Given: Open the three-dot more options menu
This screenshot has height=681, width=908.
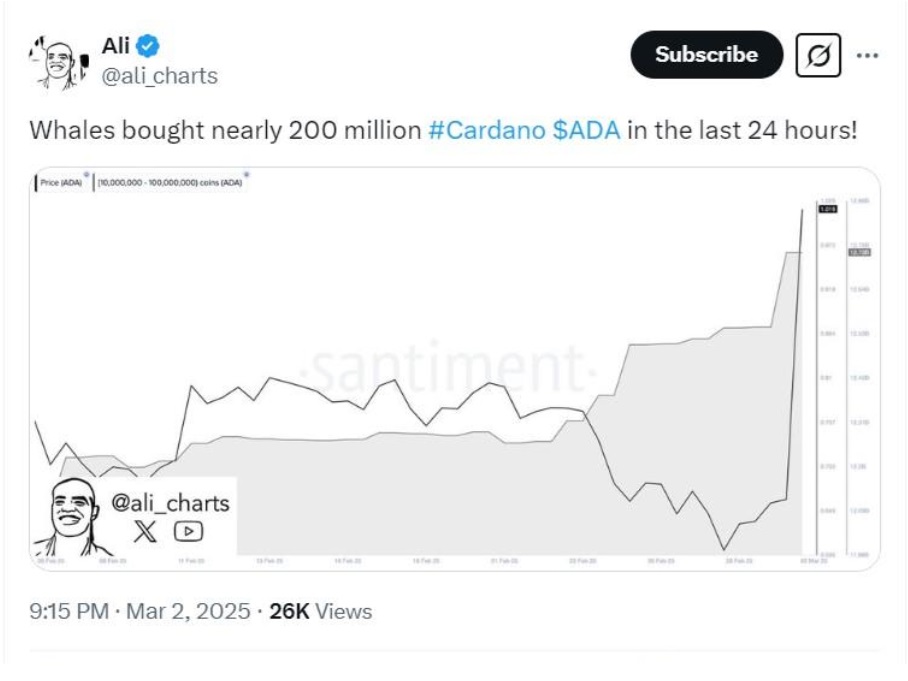Looking at the screenshot, I should click(869, 56).
